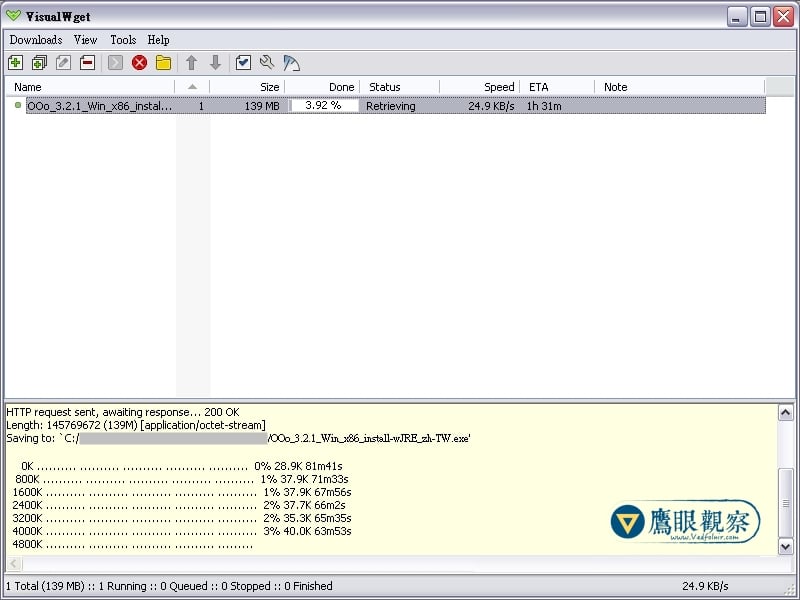
Task: Click the 24.9 KB/s speed cell in row
Action: (x=491, y=106)
